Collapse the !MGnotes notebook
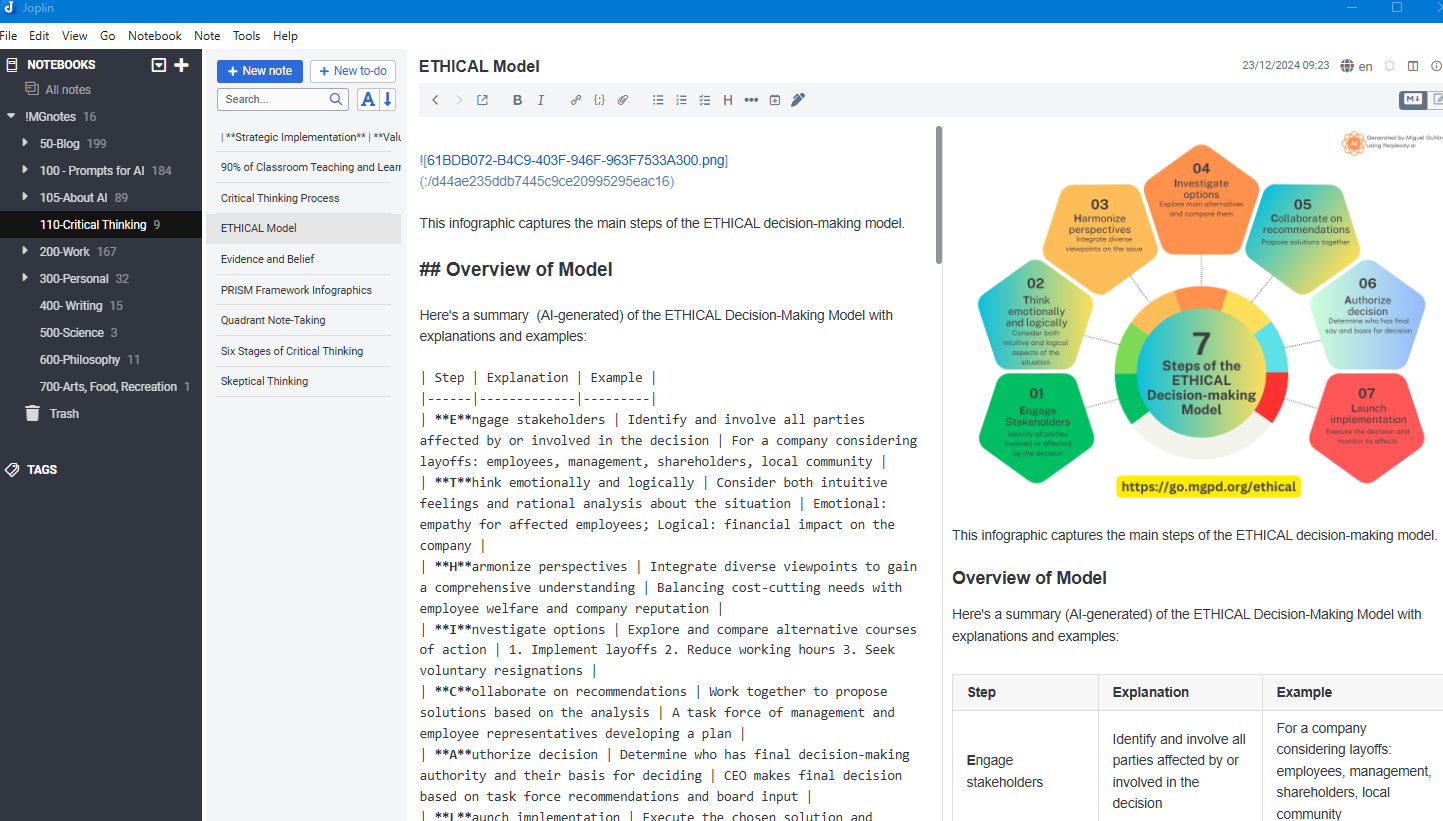 pos(11,116)
